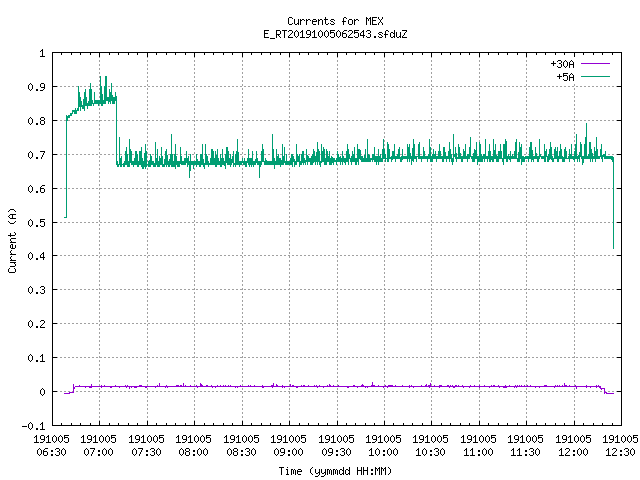Click y-axis tick value 0.1
This screenshot has height=480, width=640.
(36, 358)
